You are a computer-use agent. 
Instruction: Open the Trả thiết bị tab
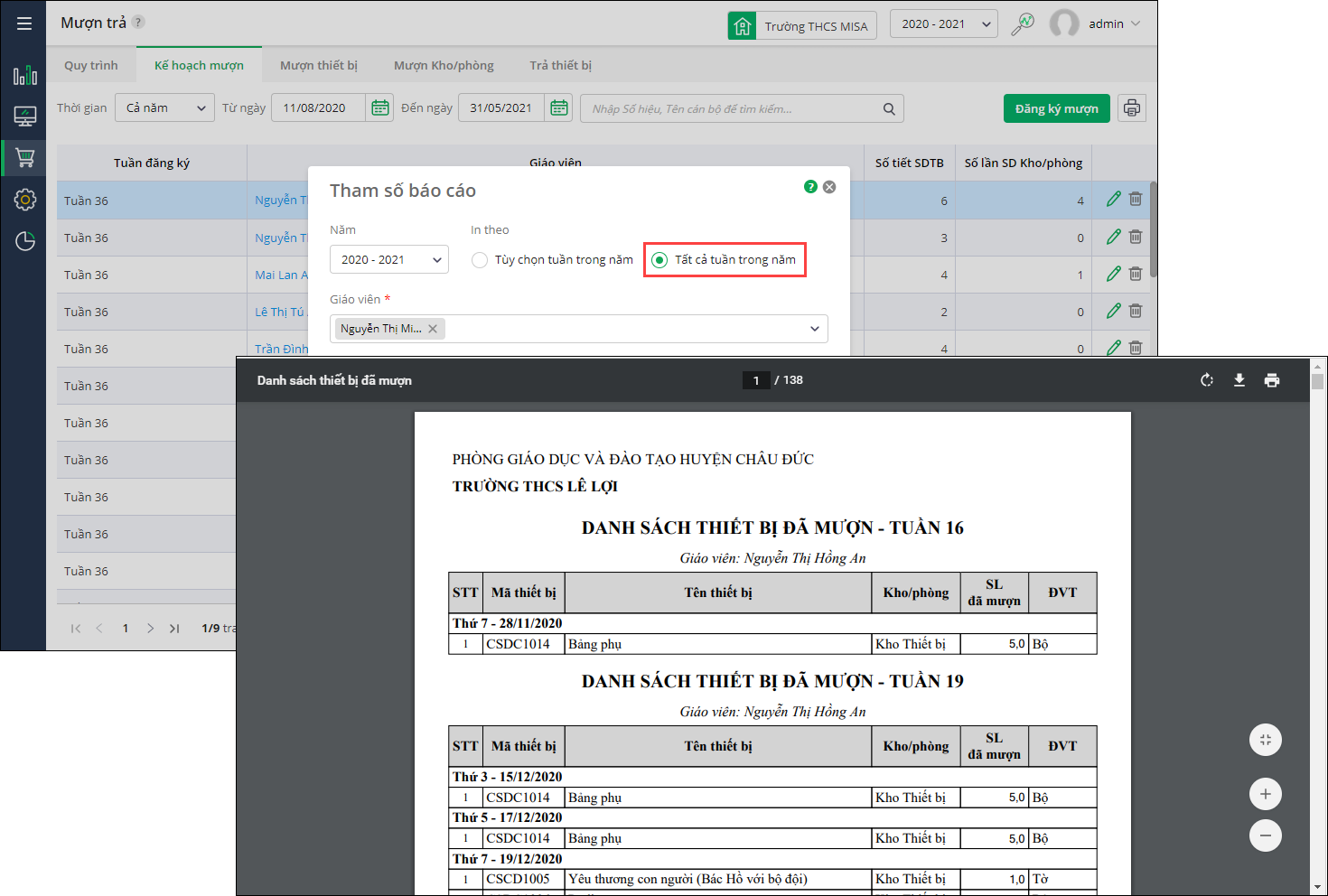click(560, 65)
